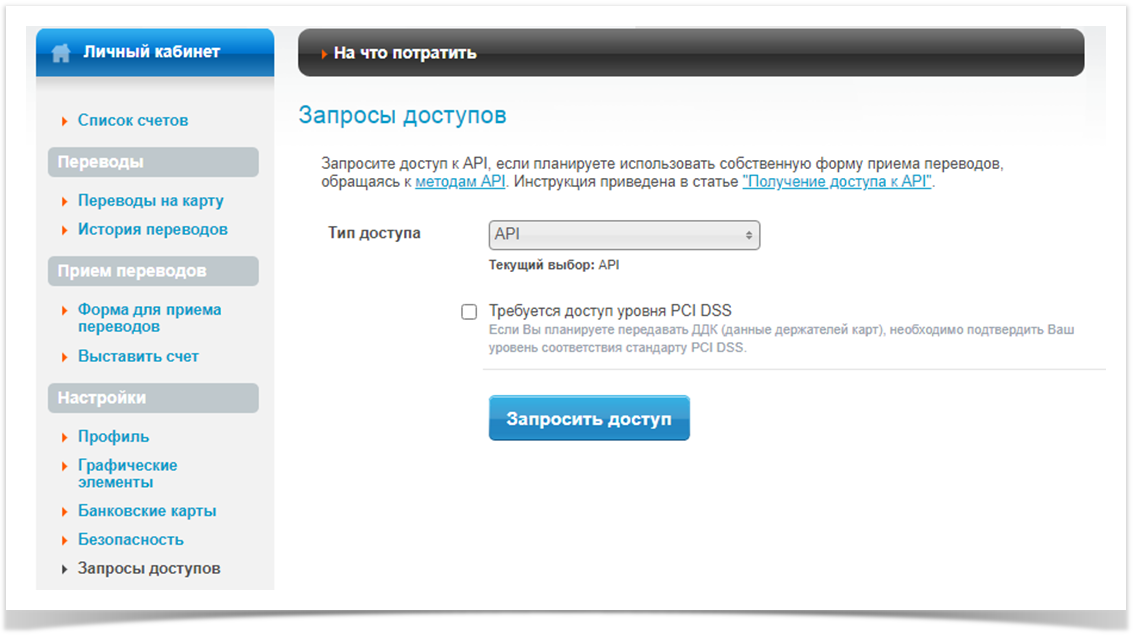Viewport: 1140px width, 639px height.
Task: Open Форма для приема переводов page
Action: [149, 318]
